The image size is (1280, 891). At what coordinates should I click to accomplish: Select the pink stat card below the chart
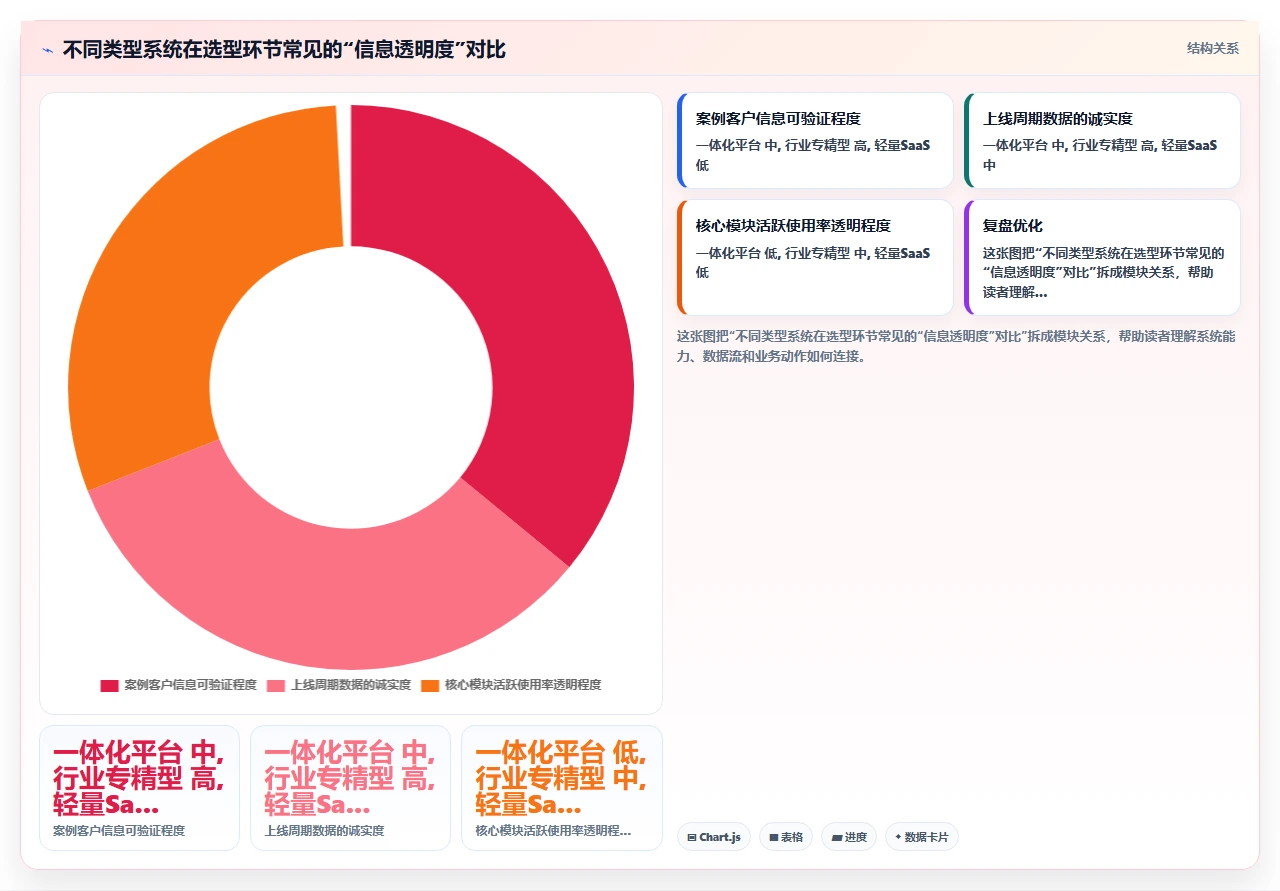click(x=350, y=788)
